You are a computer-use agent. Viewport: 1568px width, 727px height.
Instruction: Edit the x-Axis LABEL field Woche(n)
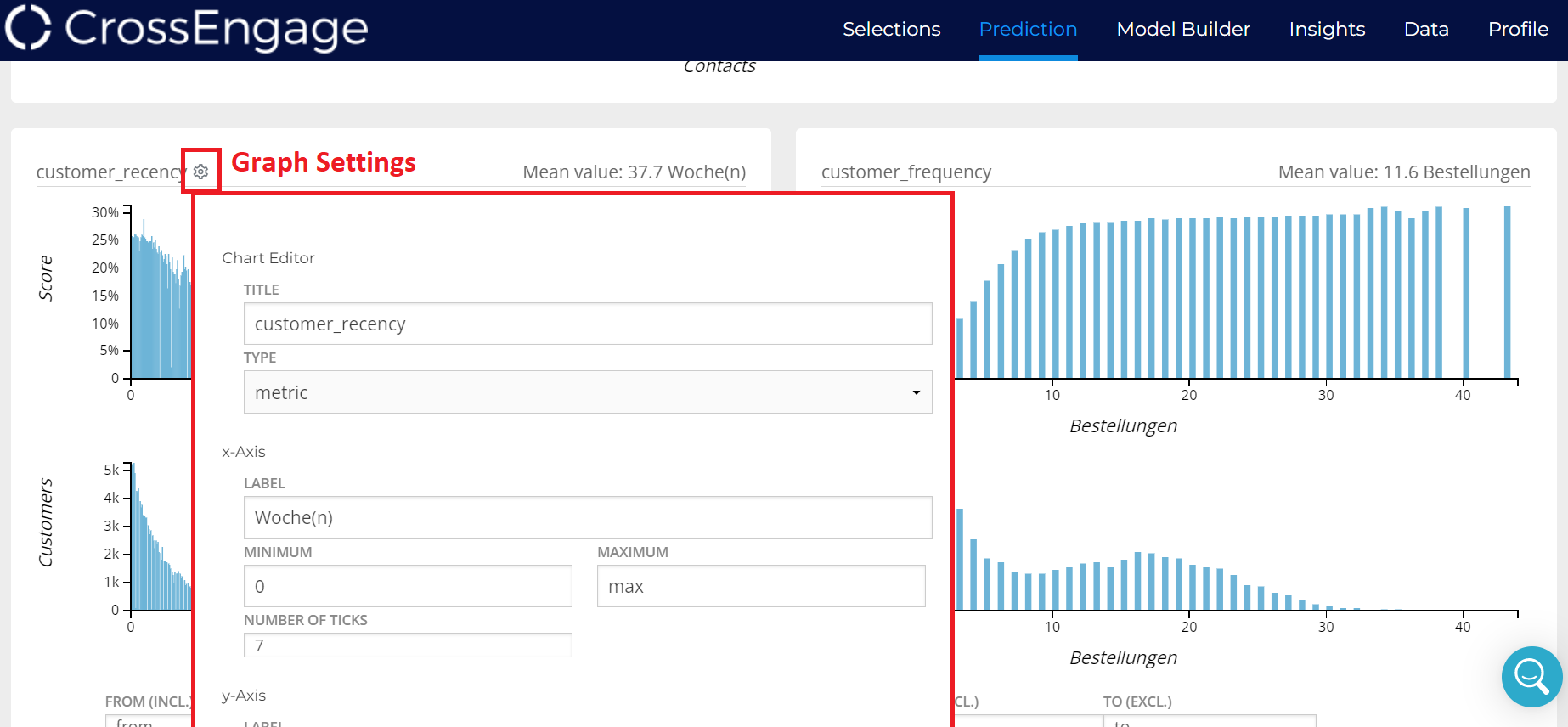tap(587, 517)
